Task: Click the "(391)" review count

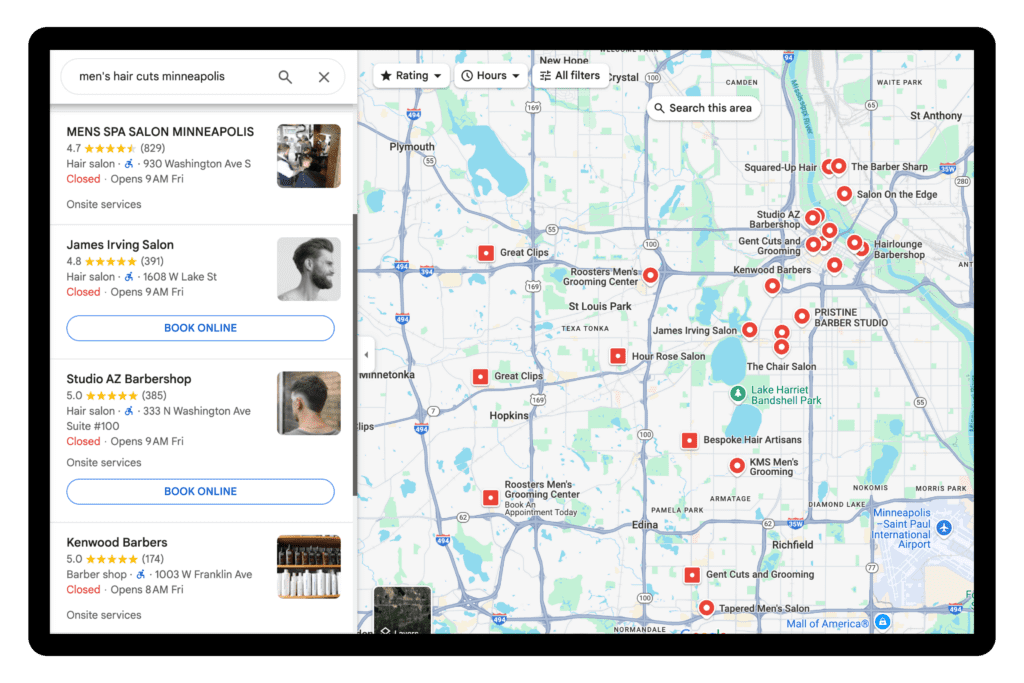Action: pos(152,261)
